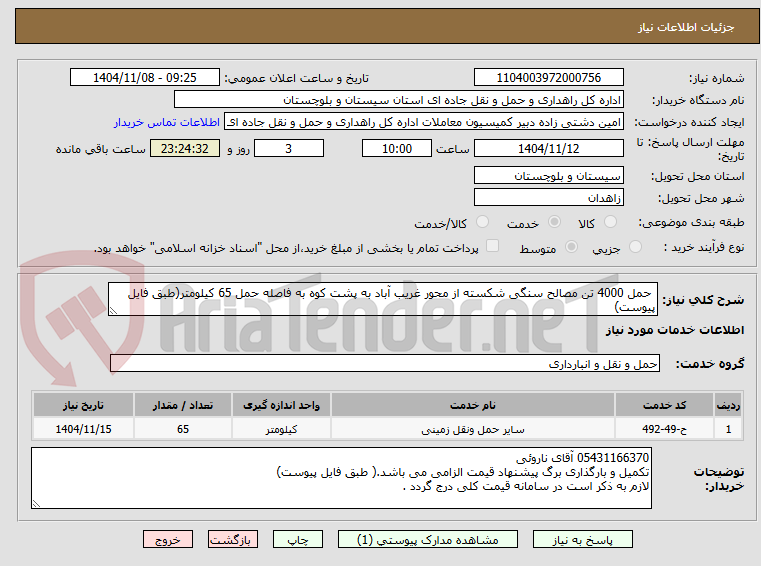Click the کیلومتر unit cell

(281, 429)
